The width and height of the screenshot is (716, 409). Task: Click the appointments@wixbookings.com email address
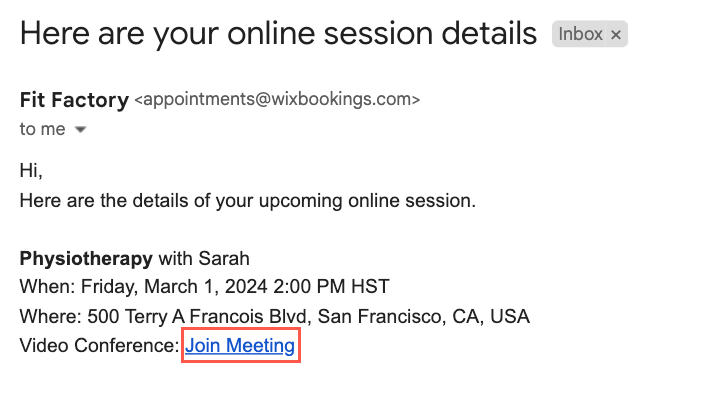[x=277, y=99]
